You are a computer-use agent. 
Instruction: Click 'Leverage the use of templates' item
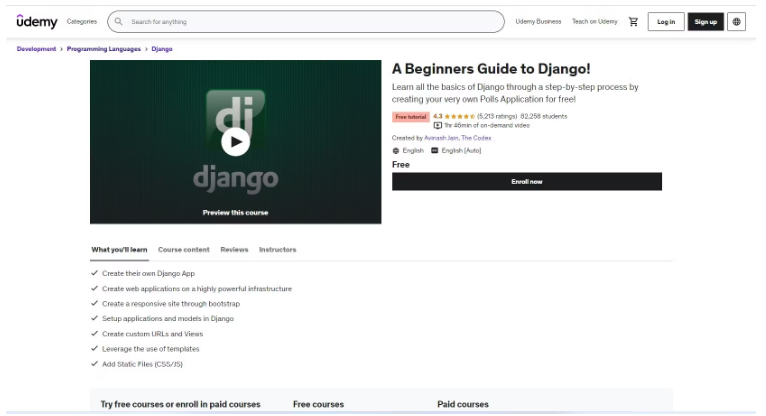click(x=150, y=349)
